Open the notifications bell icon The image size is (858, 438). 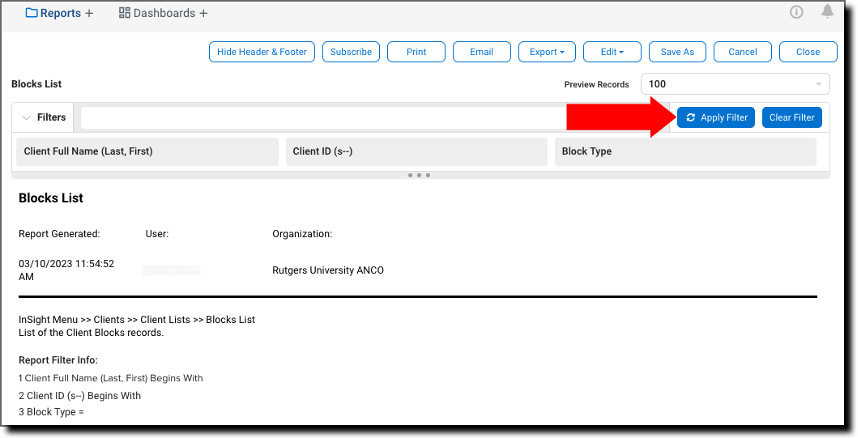[x=827, y=12]
